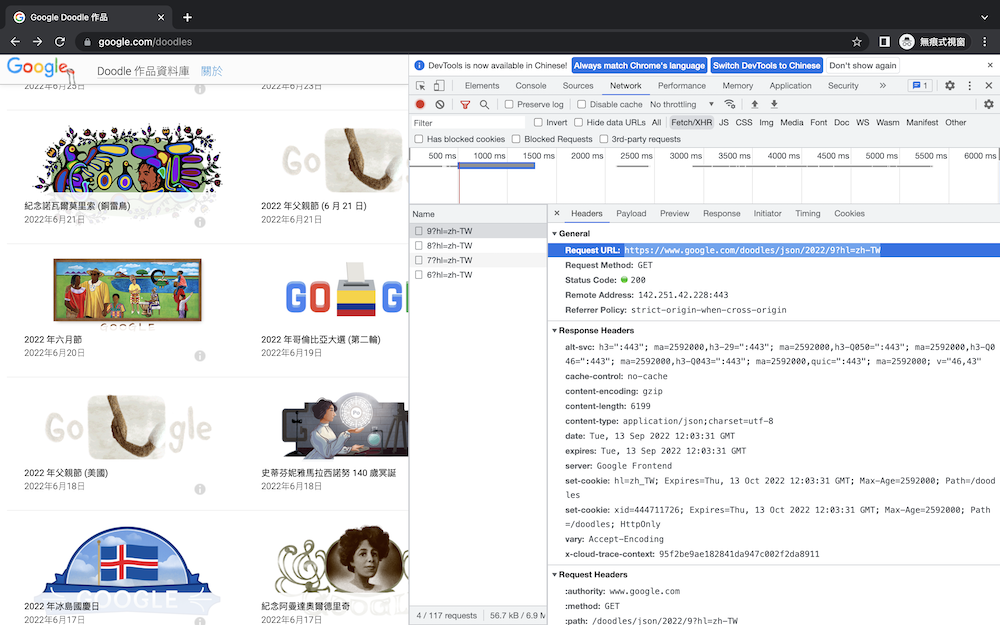The height and width of the screenshot is (625, 1000).
Task: Open a new browser tab
Action: coord(187,17)
